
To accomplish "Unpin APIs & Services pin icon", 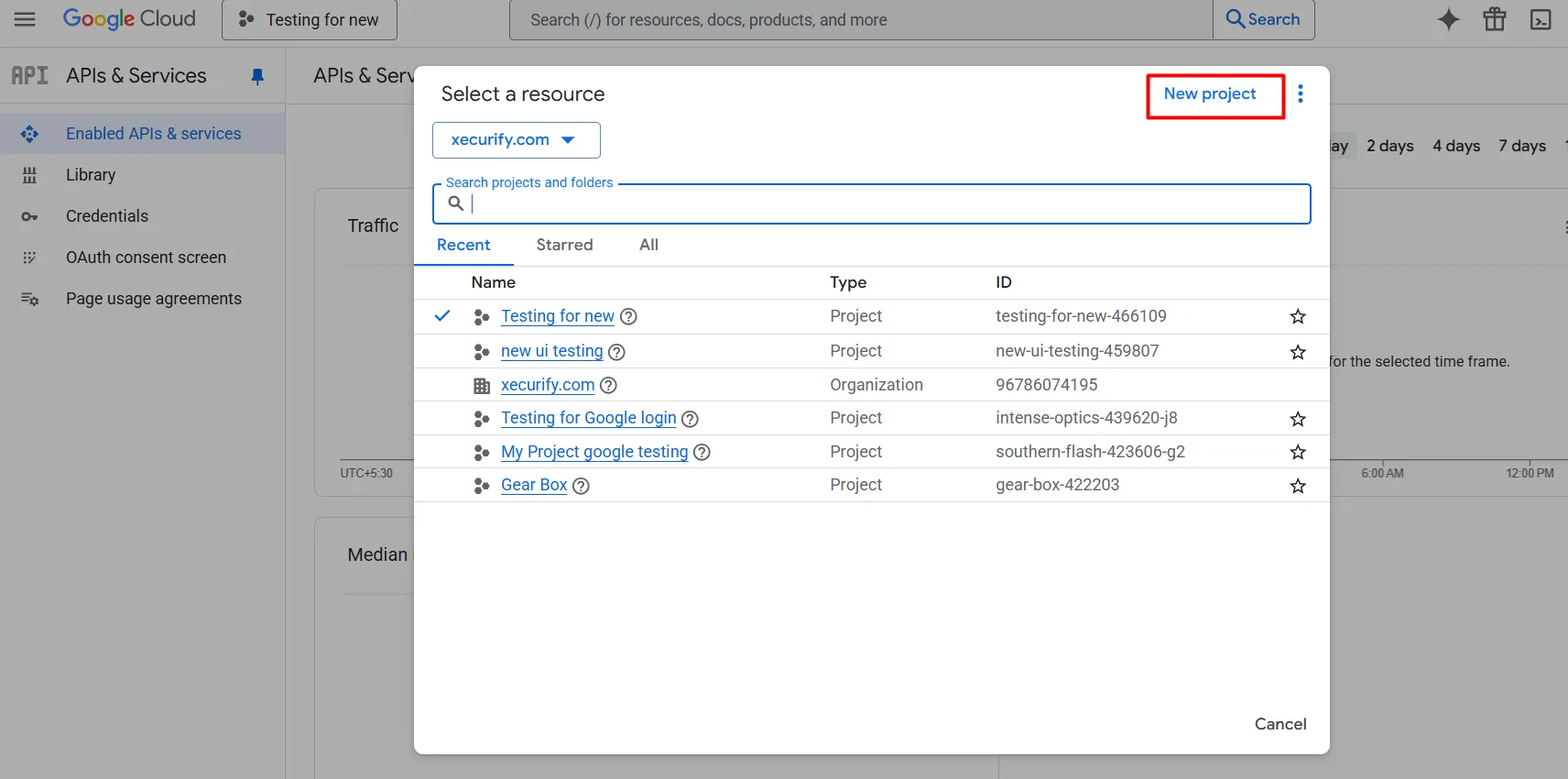I will point(257,77).
